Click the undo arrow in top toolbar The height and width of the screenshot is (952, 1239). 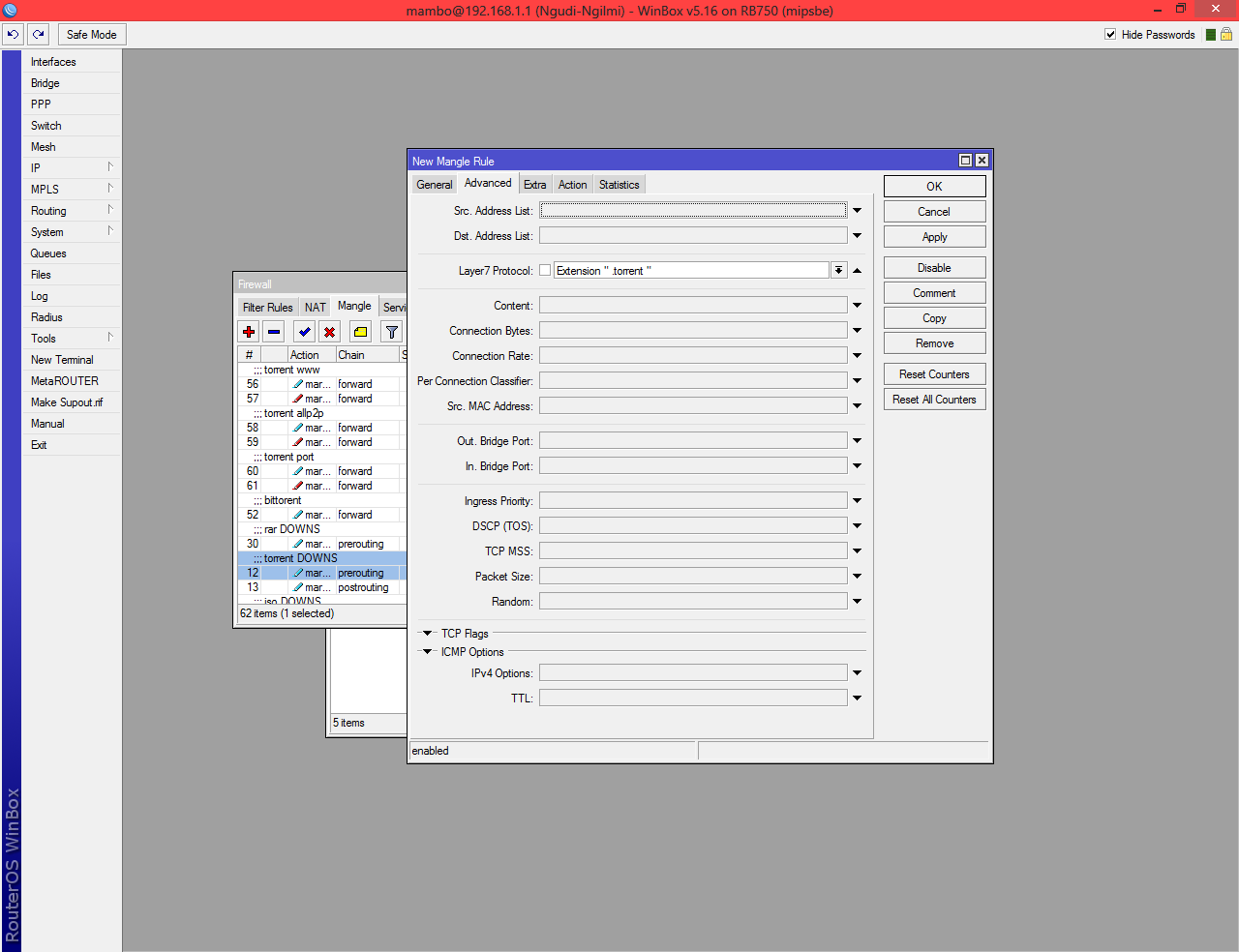click(x=13, y=34)
